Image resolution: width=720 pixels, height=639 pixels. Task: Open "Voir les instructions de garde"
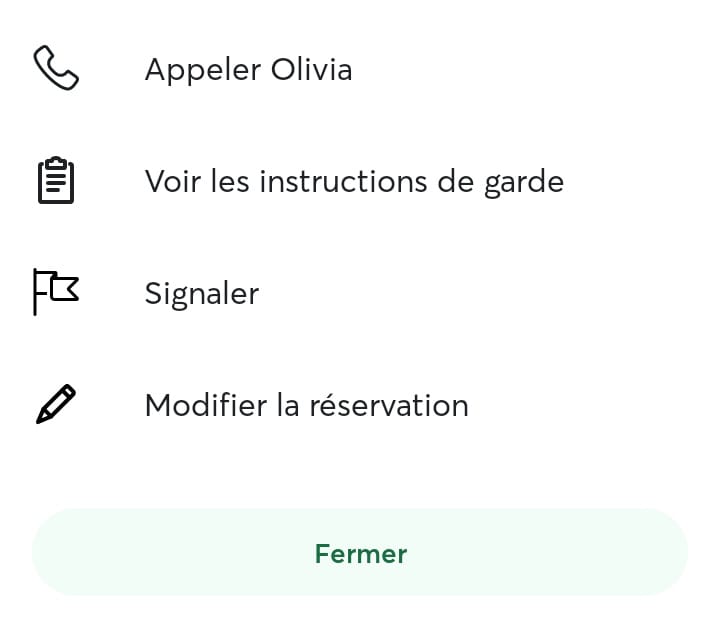(360, 181)
